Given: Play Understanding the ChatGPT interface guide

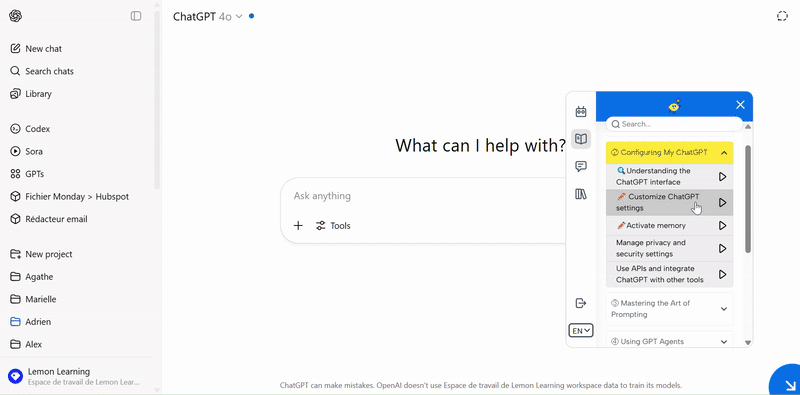Looking at the screenshot, I should coord(722,177).
